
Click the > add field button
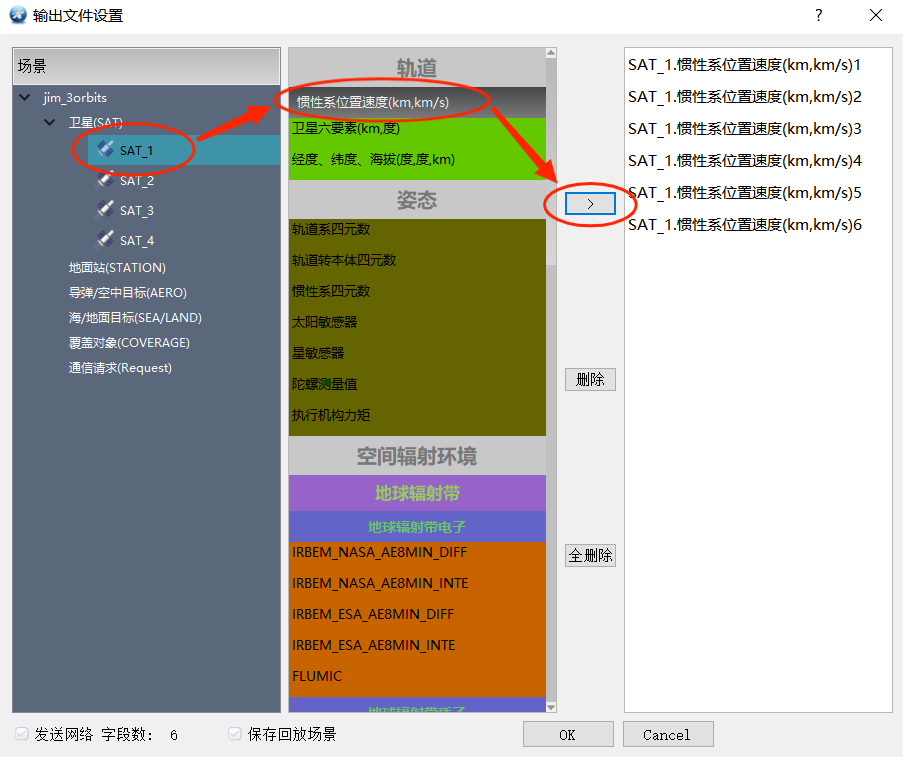(590, 203)
